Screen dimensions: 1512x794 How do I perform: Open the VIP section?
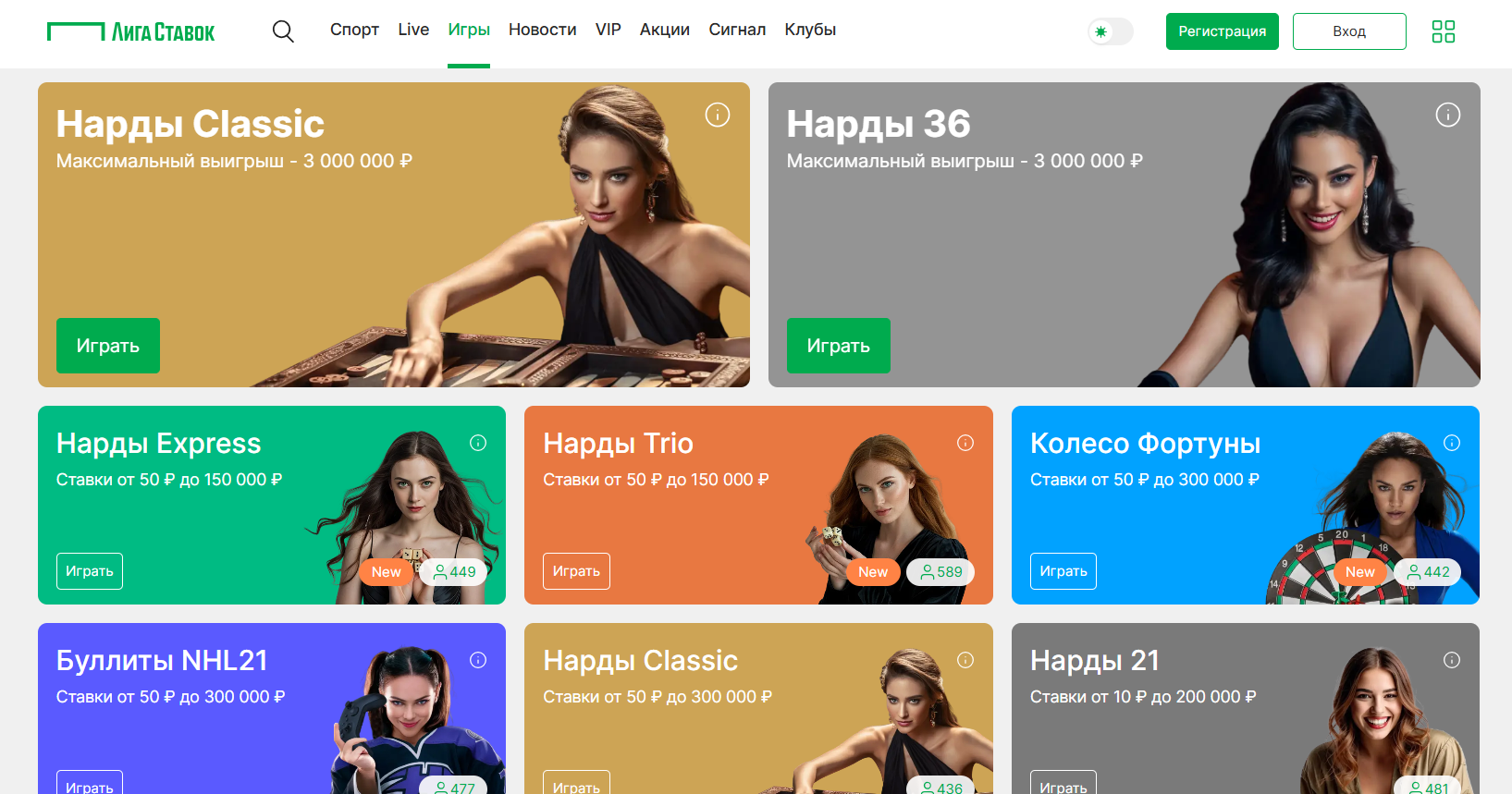click(608, 30)
